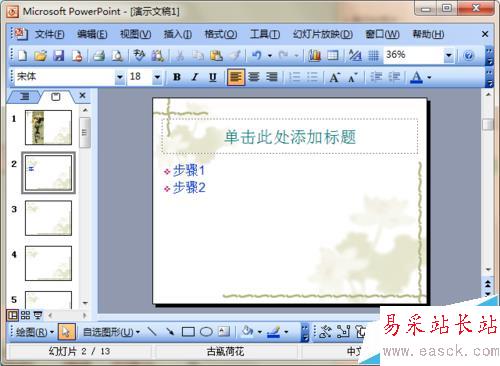Viewport: 500px width, 366px height.
Task: Click the 步骤2 bullet text
Action: tap(189, 188)
